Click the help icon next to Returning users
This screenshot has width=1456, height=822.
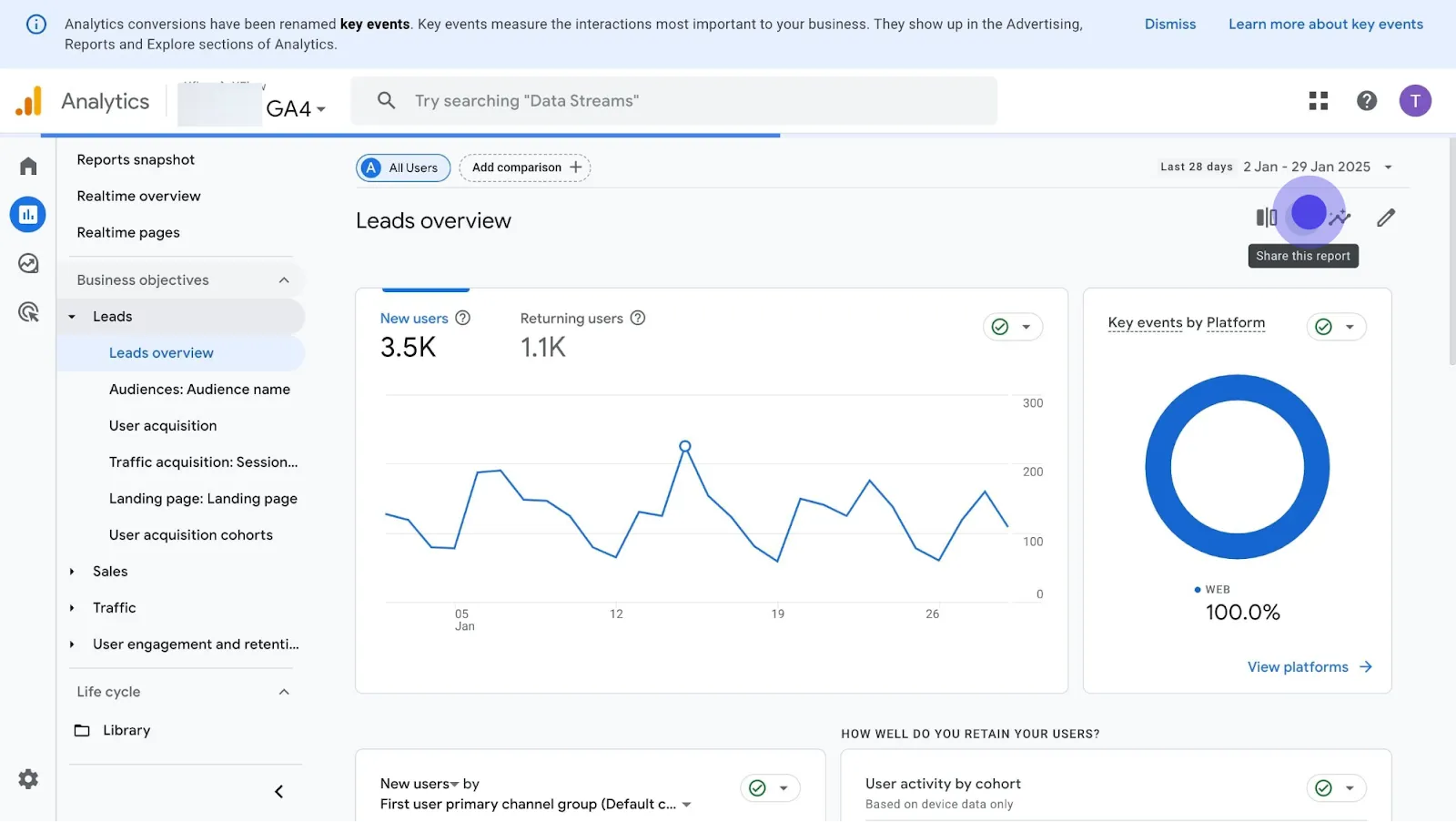[x=638, y=319]
